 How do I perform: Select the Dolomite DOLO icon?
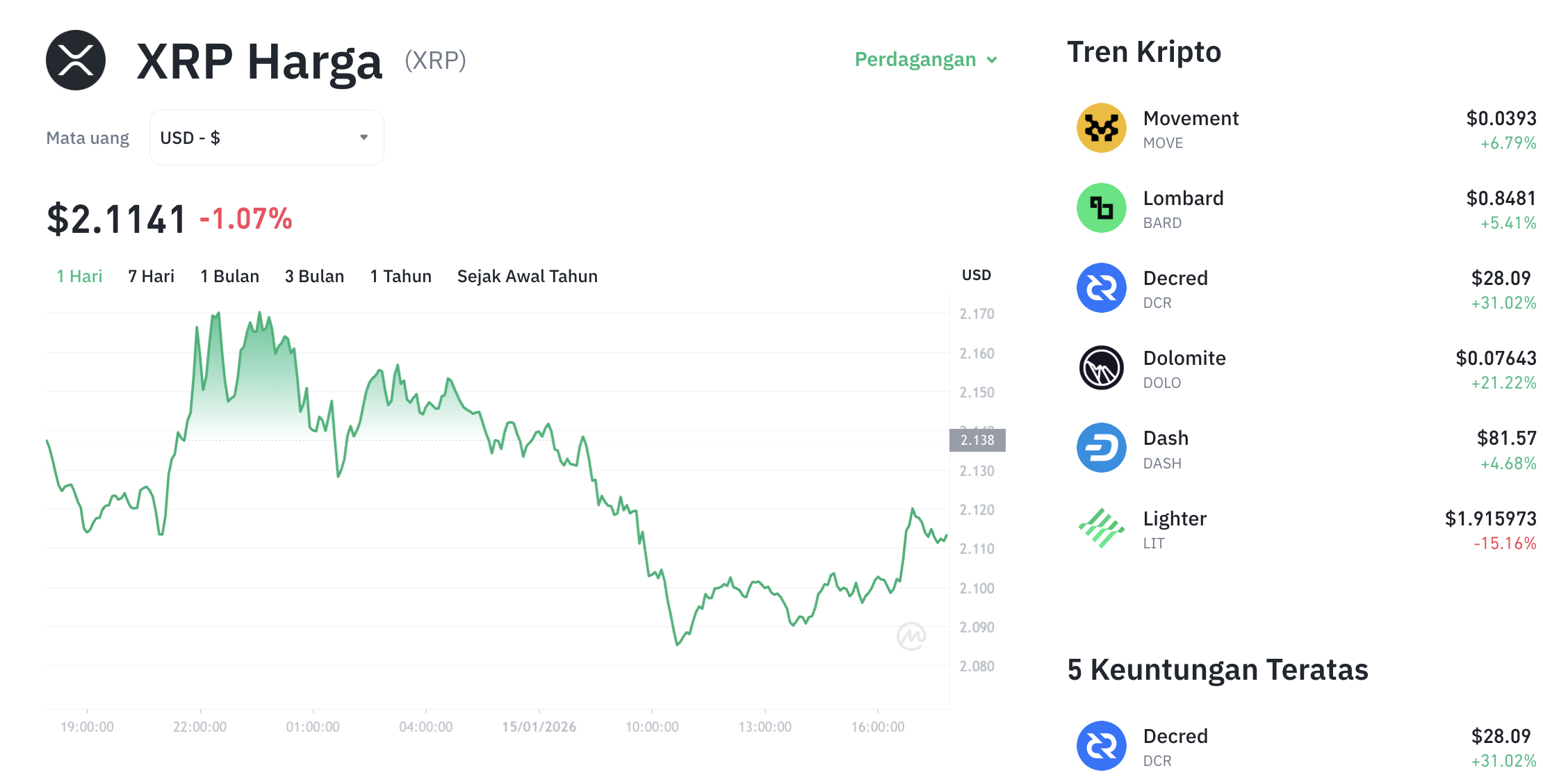point(1100,368)
